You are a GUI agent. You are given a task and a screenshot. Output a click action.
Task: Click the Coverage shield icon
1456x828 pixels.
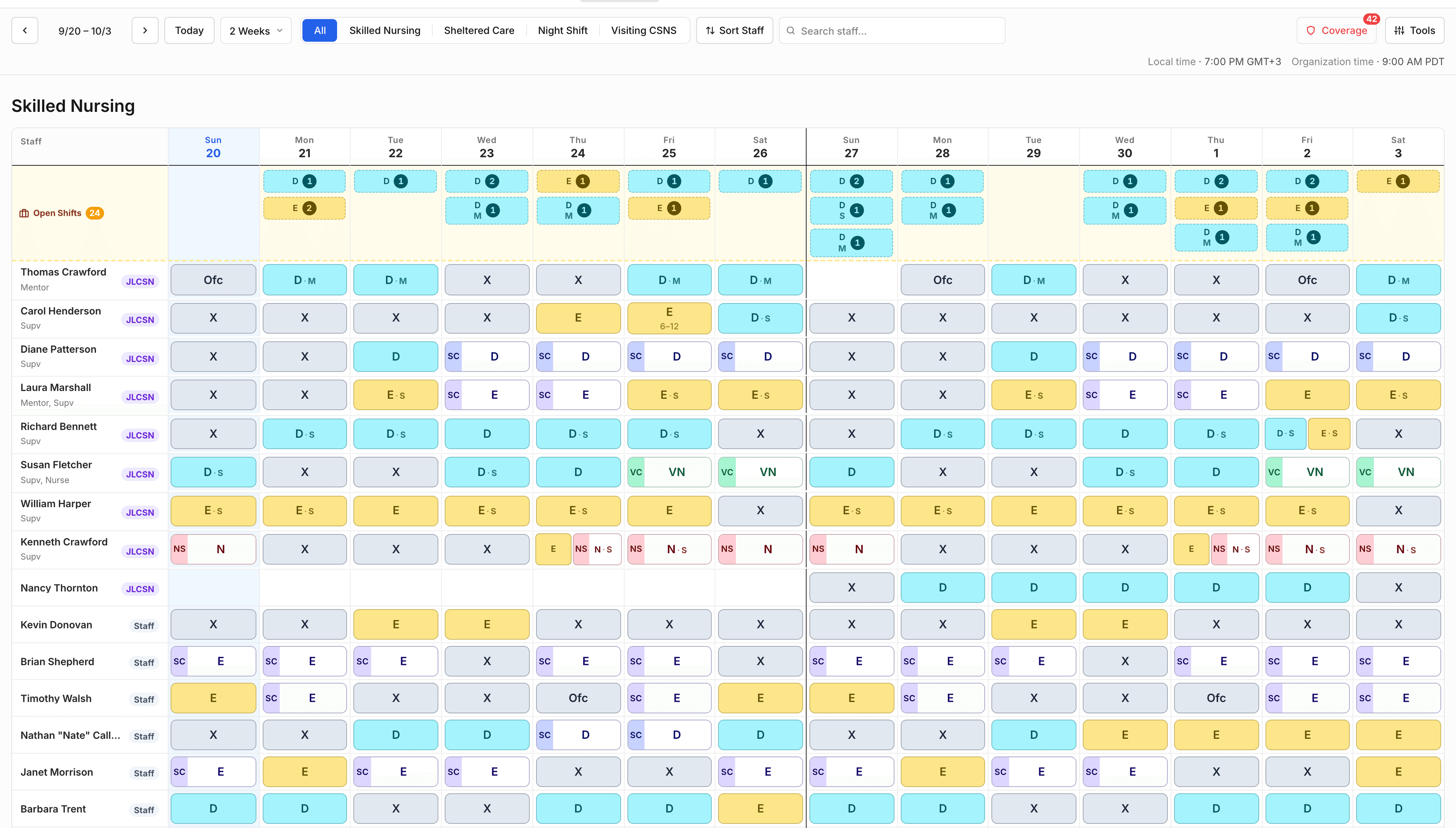(1310, 31)
